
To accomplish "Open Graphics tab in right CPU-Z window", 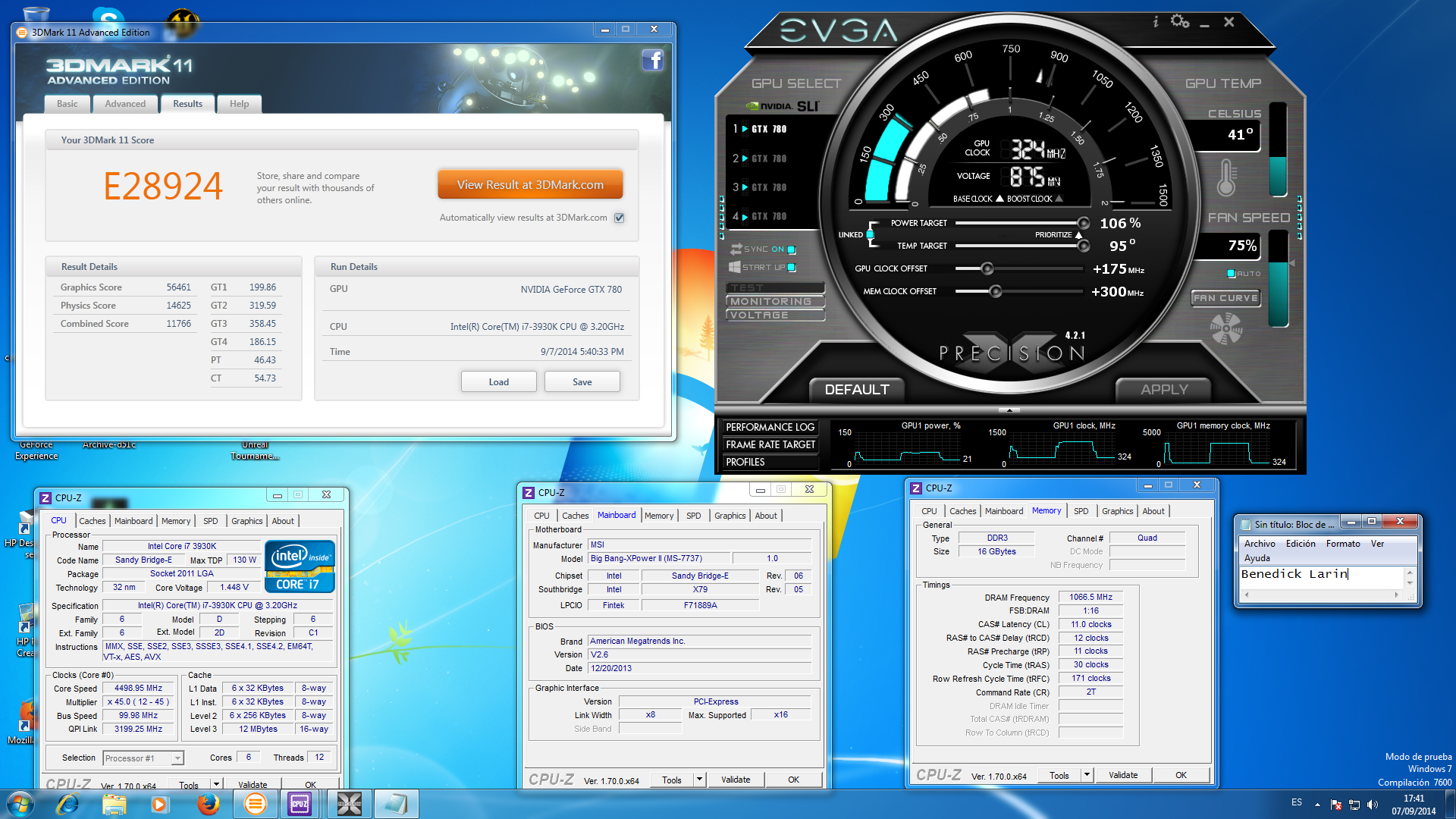I will click(x=1117, y=511).
